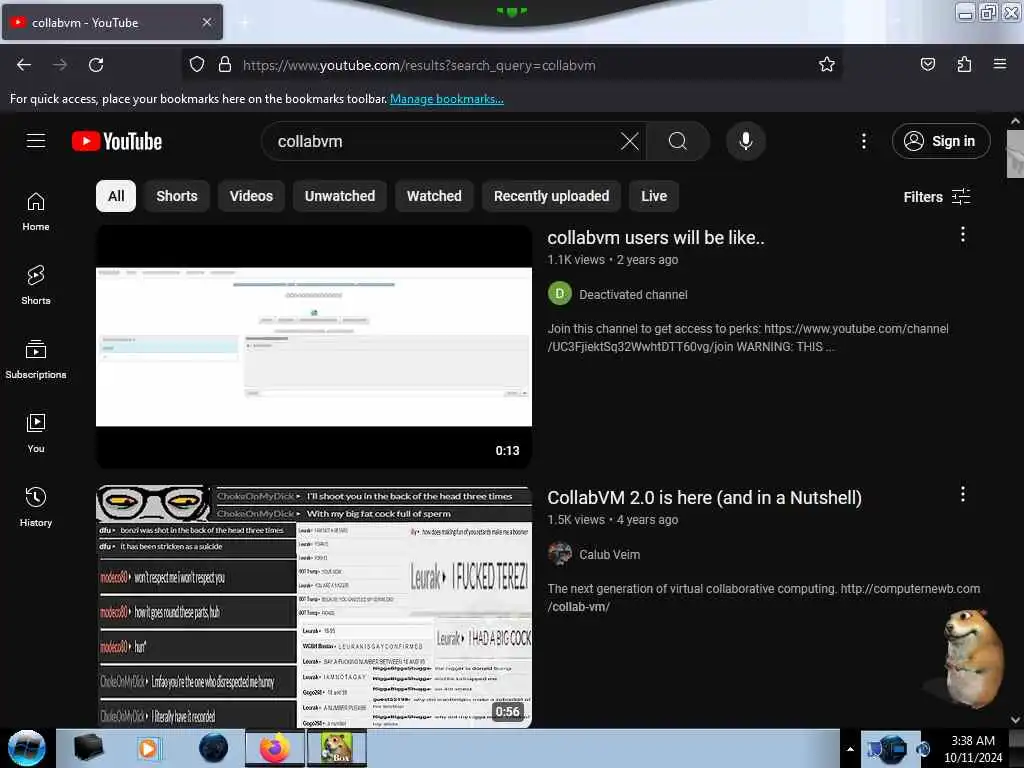Play the 0:13 collabvm users video thumbnail
The image size is (1024, 768).
[x=313, y=347]
